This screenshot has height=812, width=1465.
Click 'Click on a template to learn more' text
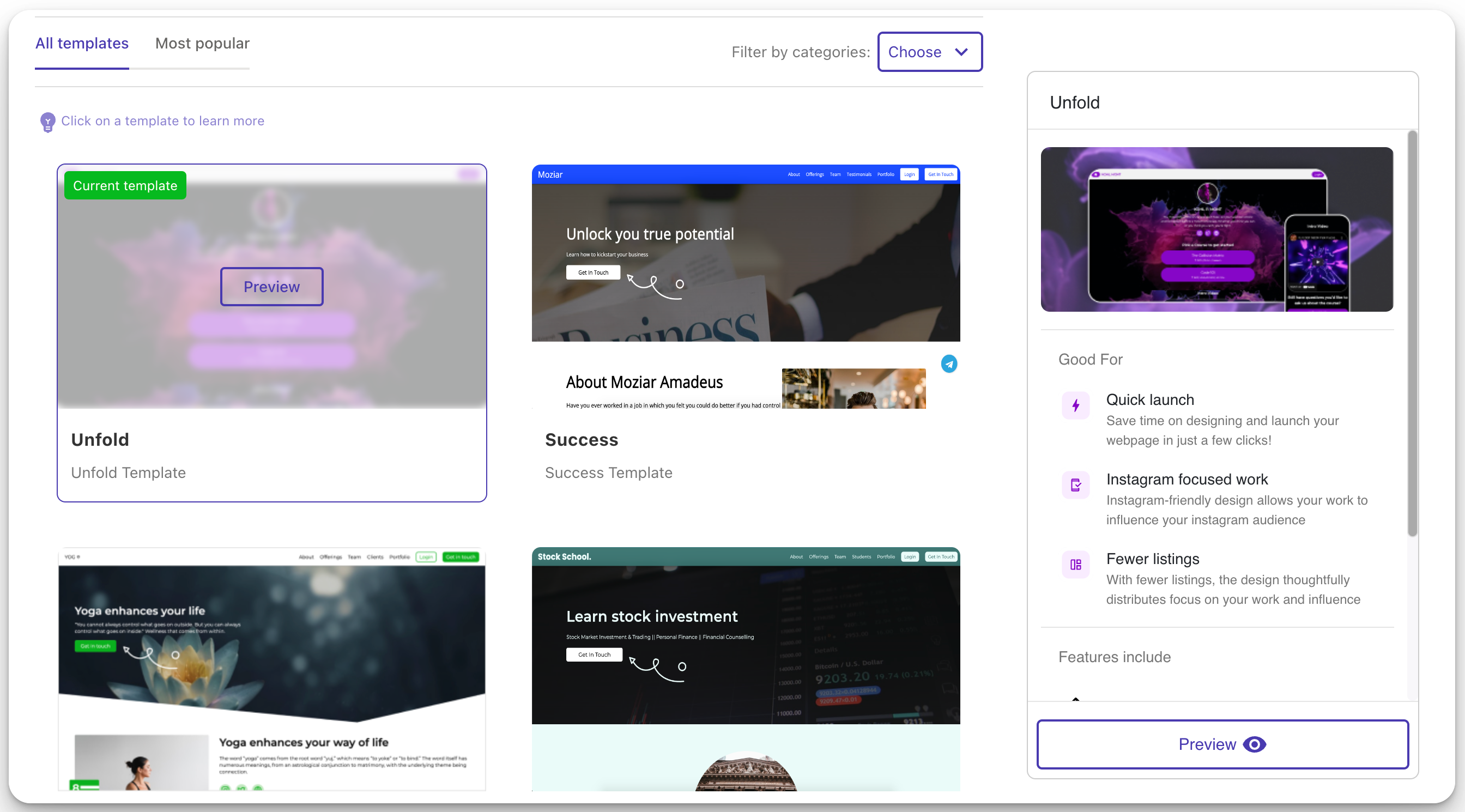162,121
